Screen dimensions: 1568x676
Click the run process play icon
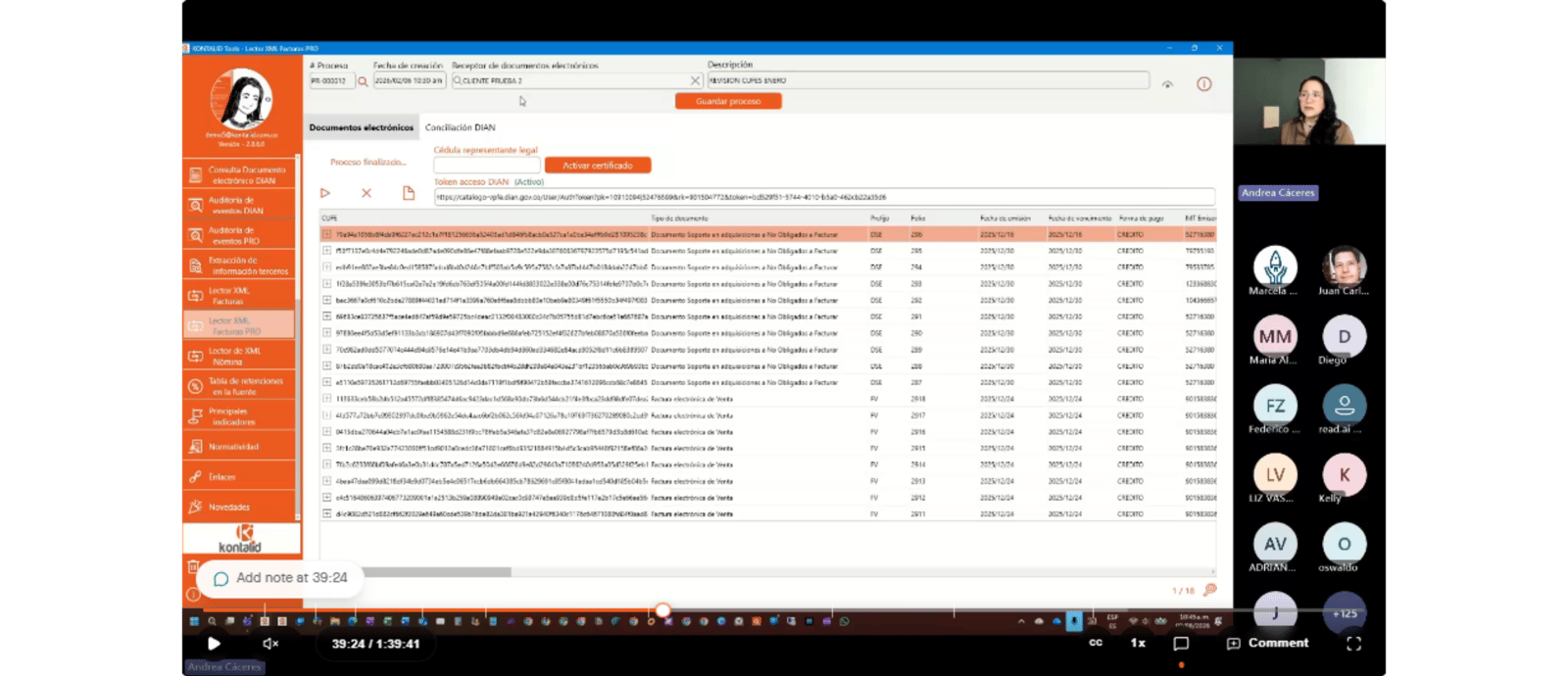(x=325, y=193)
